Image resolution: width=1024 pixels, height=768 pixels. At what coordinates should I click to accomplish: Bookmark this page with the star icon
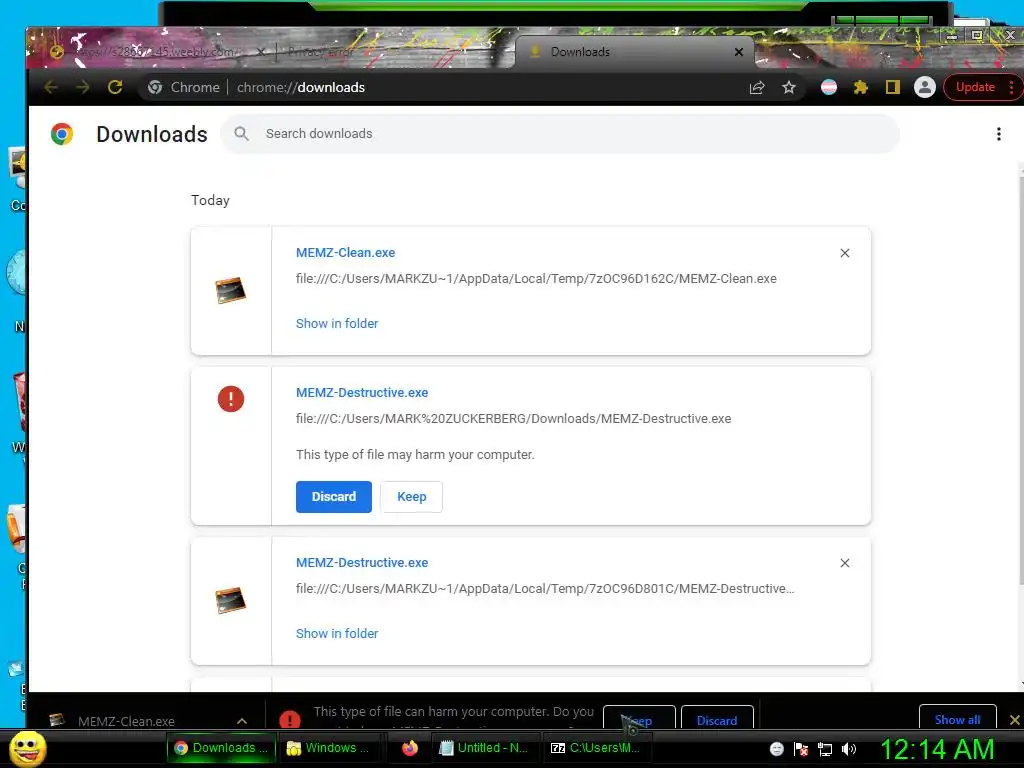pos(789,88)
